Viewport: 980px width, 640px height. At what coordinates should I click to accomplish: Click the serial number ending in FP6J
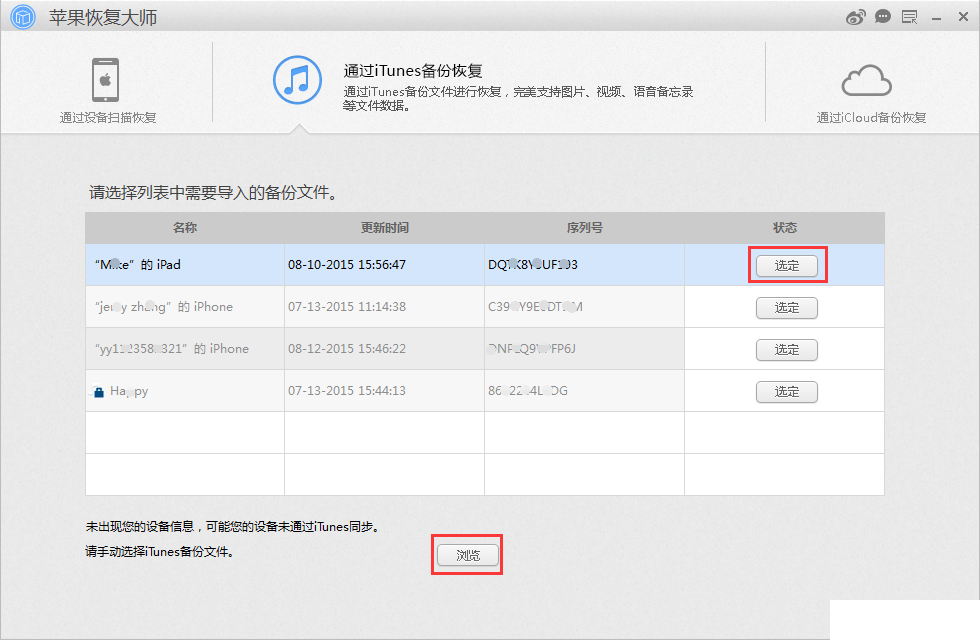[532, 349]
